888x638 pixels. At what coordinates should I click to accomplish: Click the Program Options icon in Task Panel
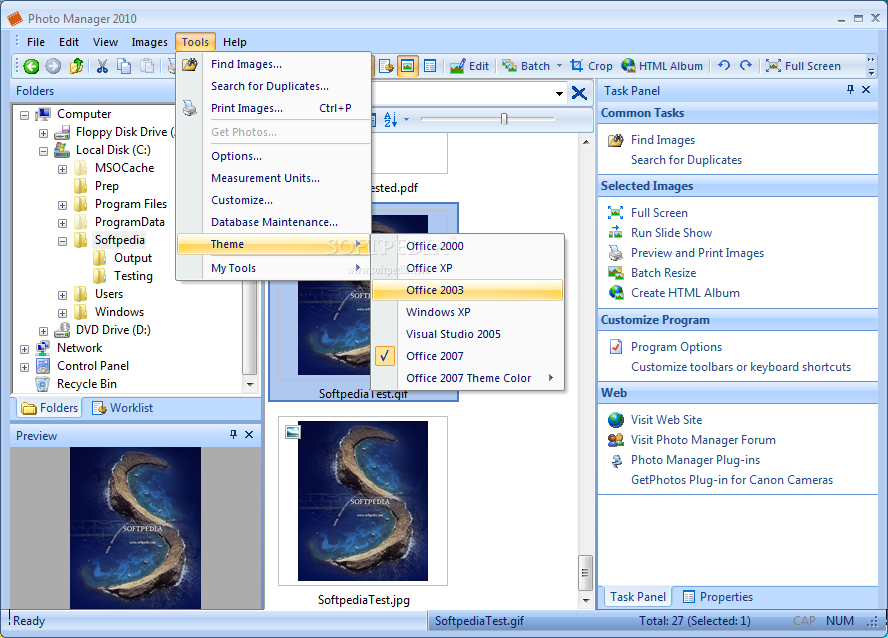click(616, 346)
